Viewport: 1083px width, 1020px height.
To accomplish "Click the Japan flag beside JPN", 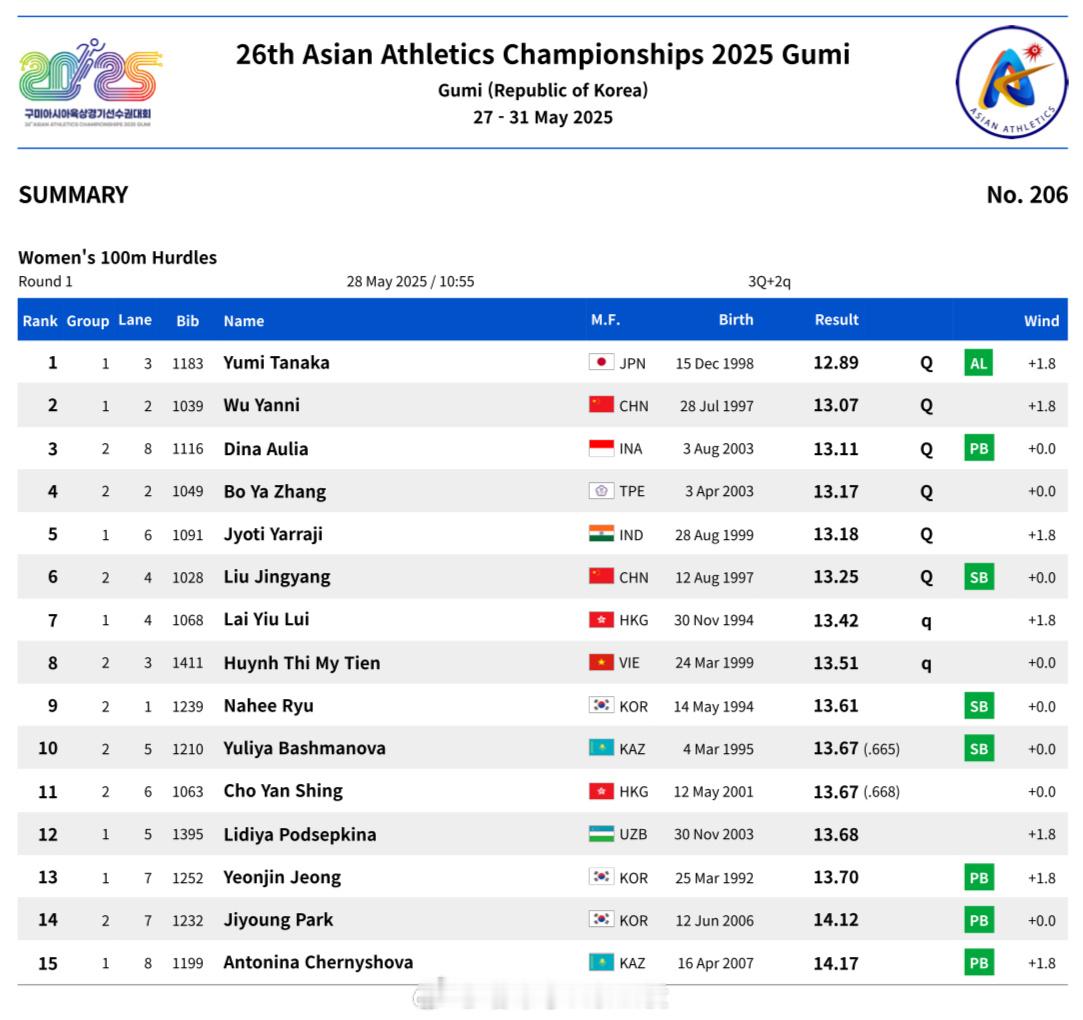I will (x=601, y=362).
